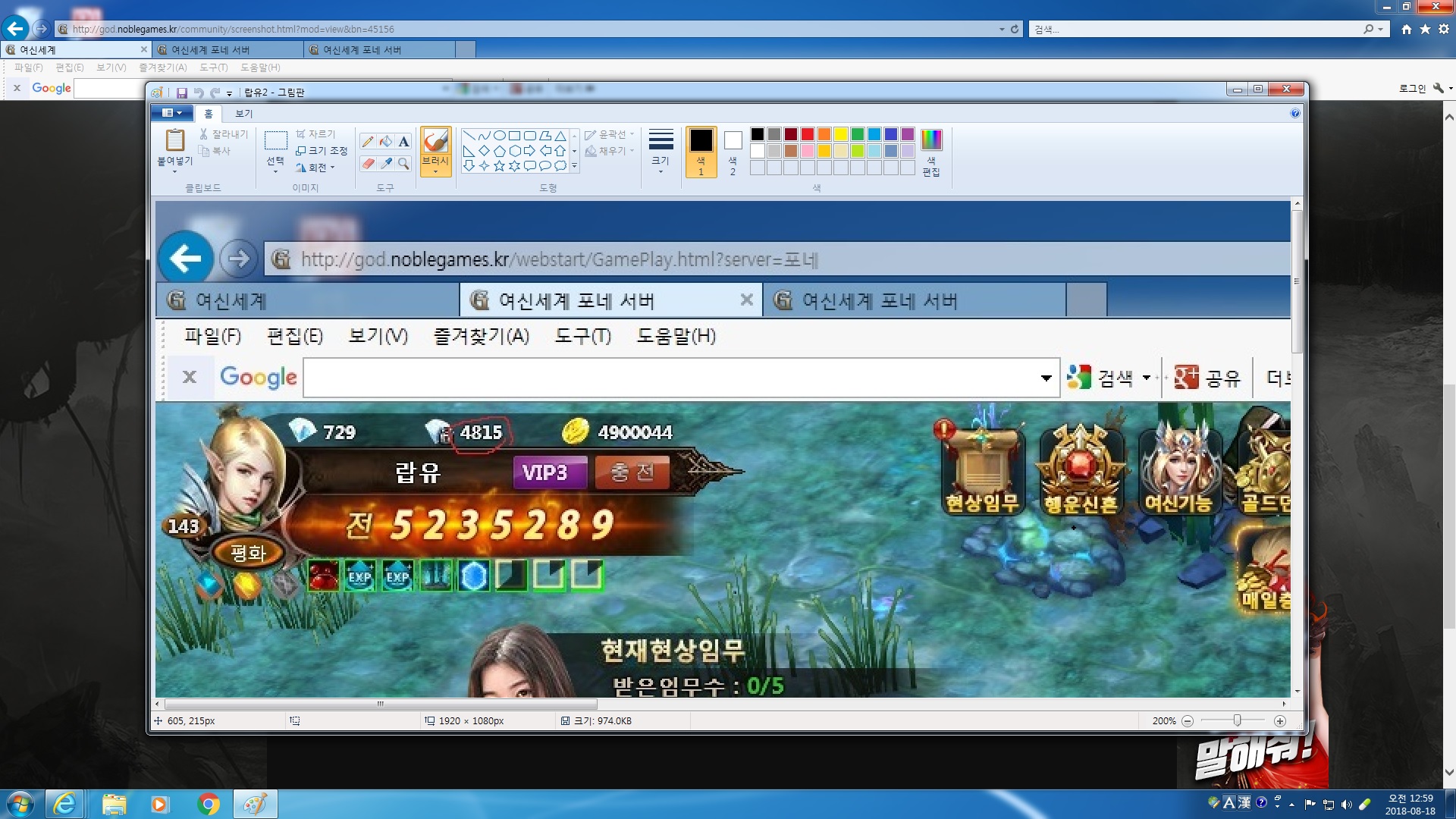
Task: Pick the yellow color swatch in the palette
Action: pyautogui.click(x=841, y=134)
